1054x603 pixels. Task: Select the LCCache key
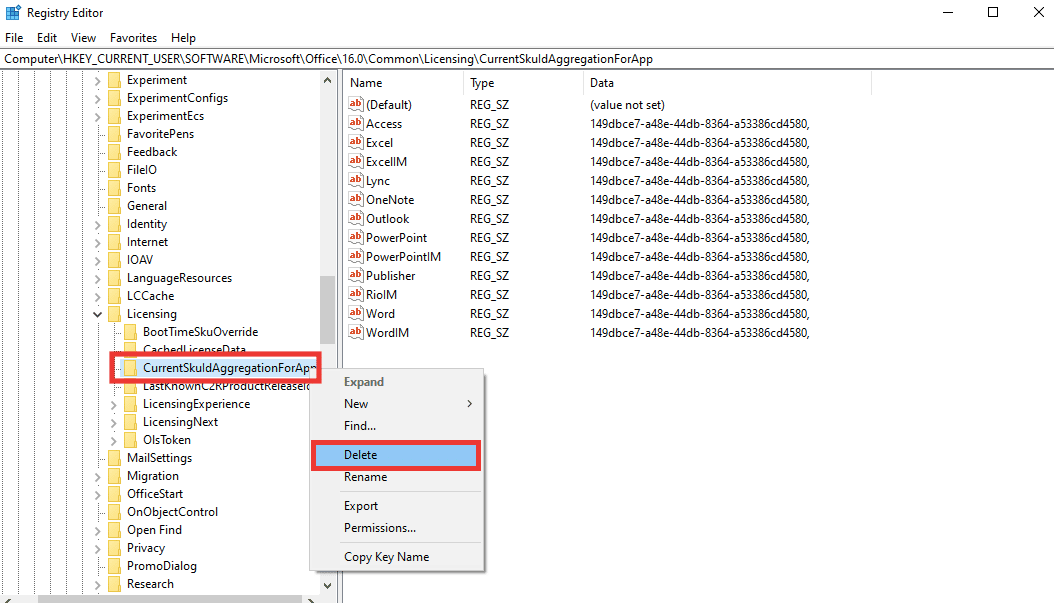(x=151, y=296)
